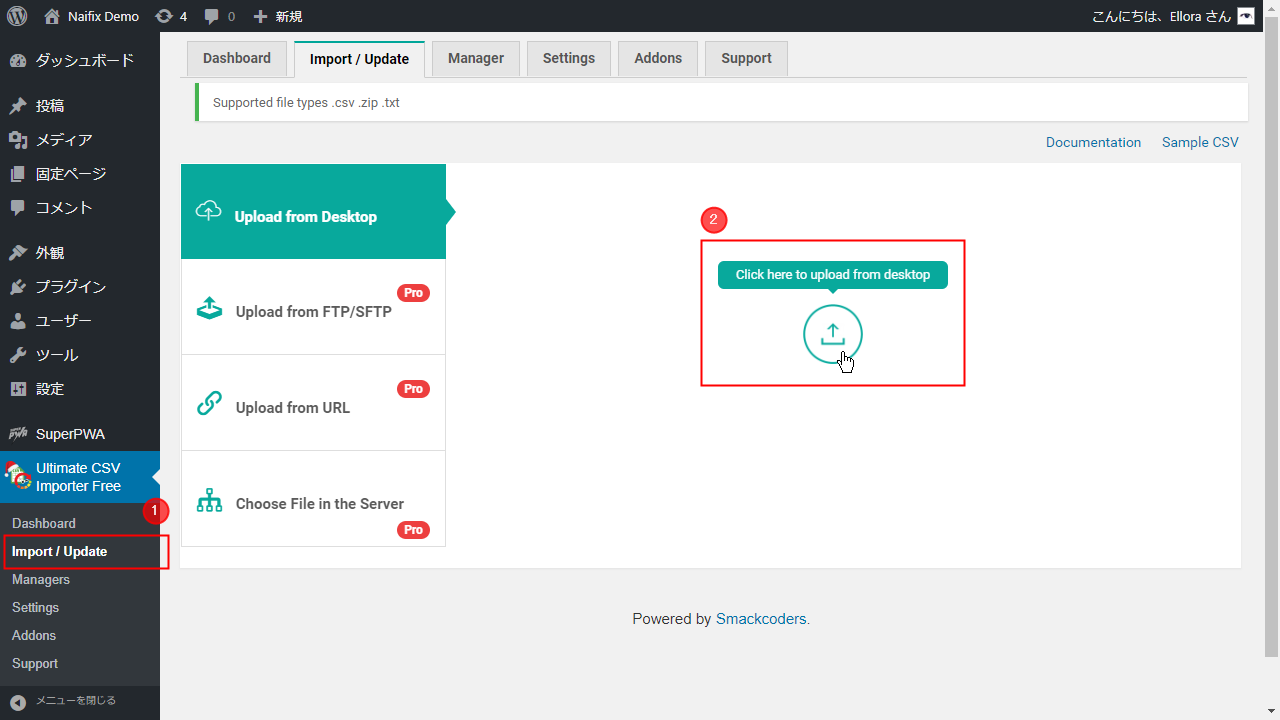Click the cloud upload icon for Desktop
Viewport: 1280px width, 720px height.
point(208,211)
